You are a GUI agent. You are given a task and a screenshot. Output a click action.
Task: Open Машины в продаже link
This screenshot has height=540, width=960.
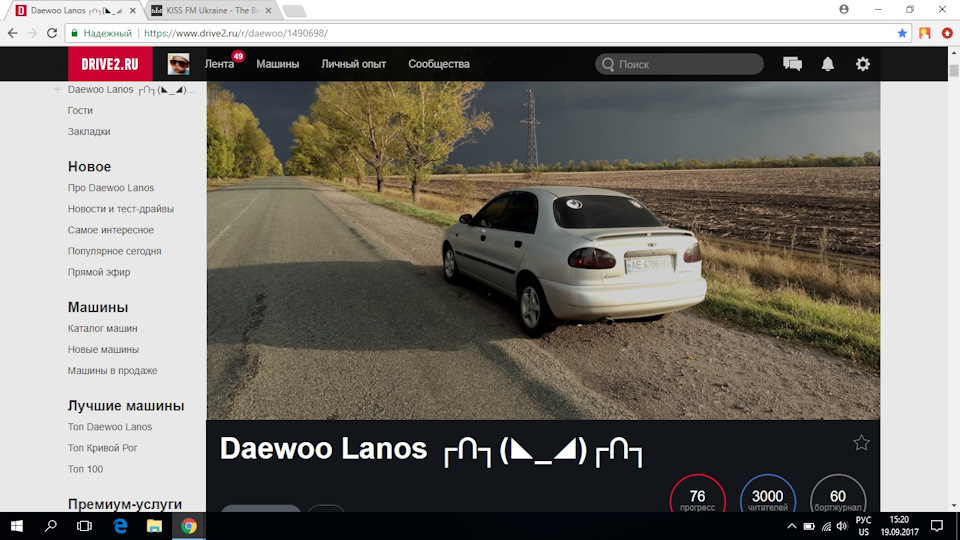[x=112, y=370]
